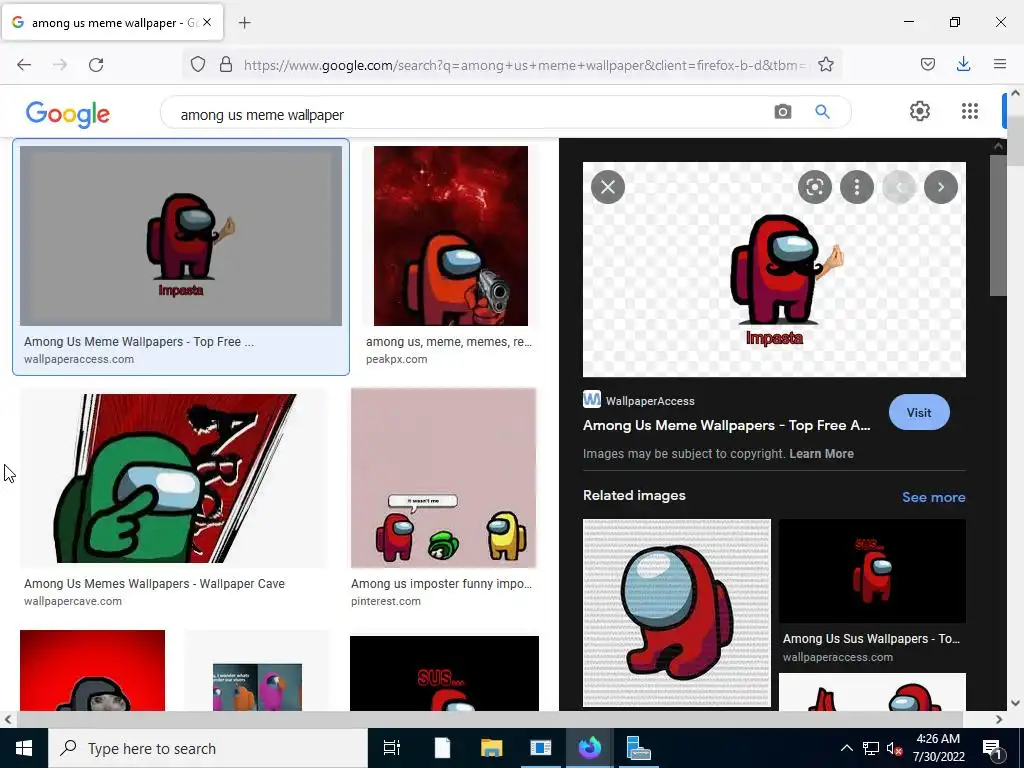This screenshot has width=1024, height=768.
Task: Select Among Us Sus Wallpapers related image
Action: click(872, 571)
